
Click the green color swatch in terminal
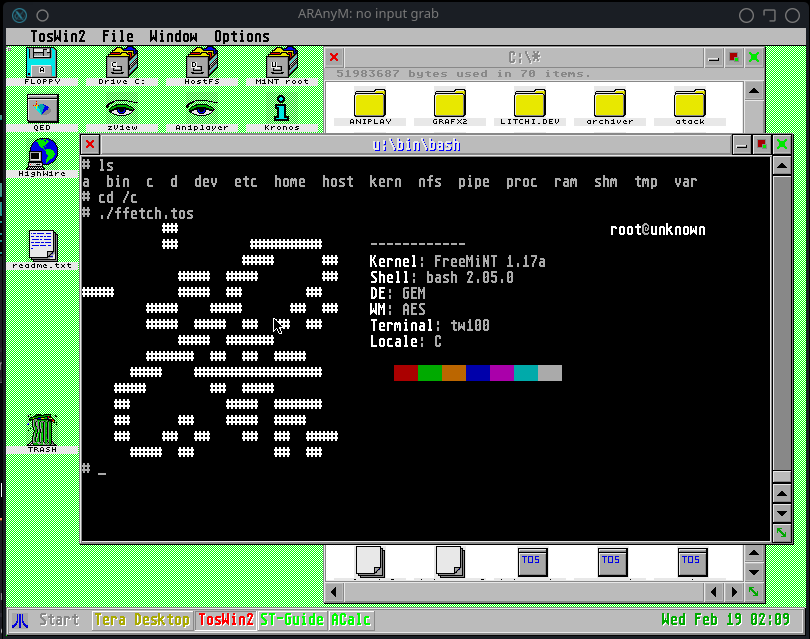430,373
